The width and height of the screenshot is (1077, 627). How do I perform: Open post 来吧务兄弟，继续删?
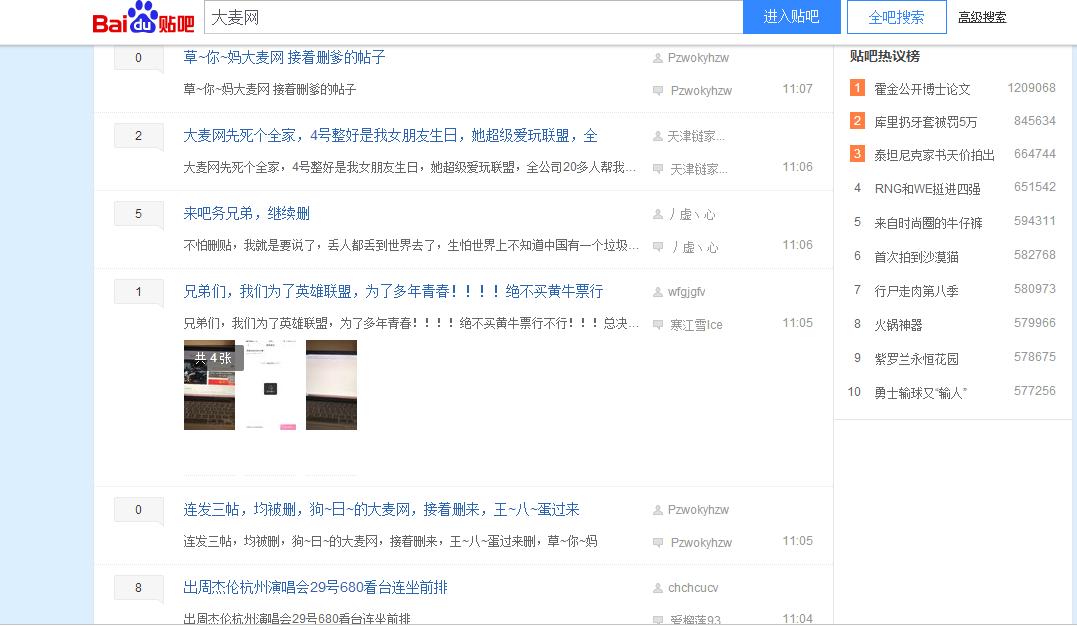coord(246,214)
